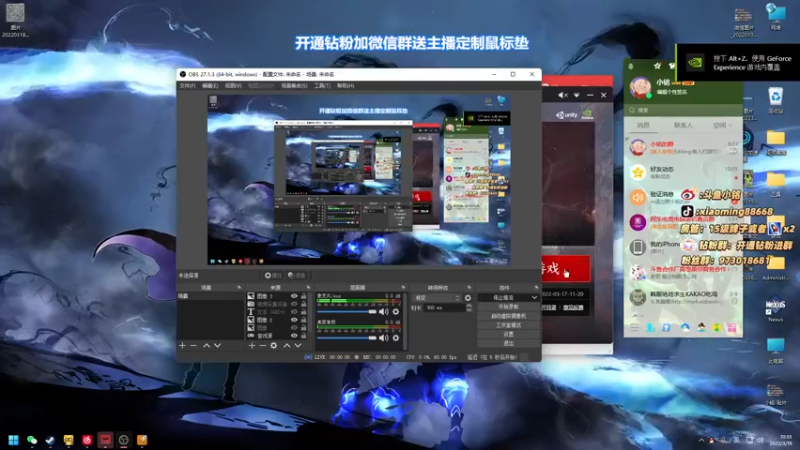
Task: Click 启动虚拟摄像机 button
Action: click(508, 316)
